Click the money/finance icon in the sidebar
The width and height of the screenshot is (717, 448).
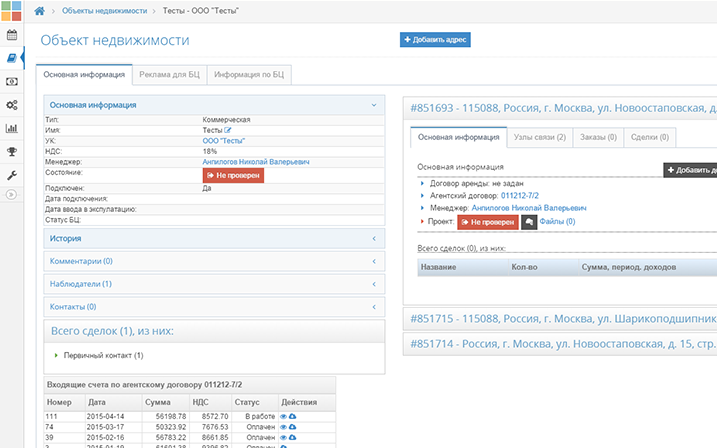pyautogui.click(x=12, y=81)
